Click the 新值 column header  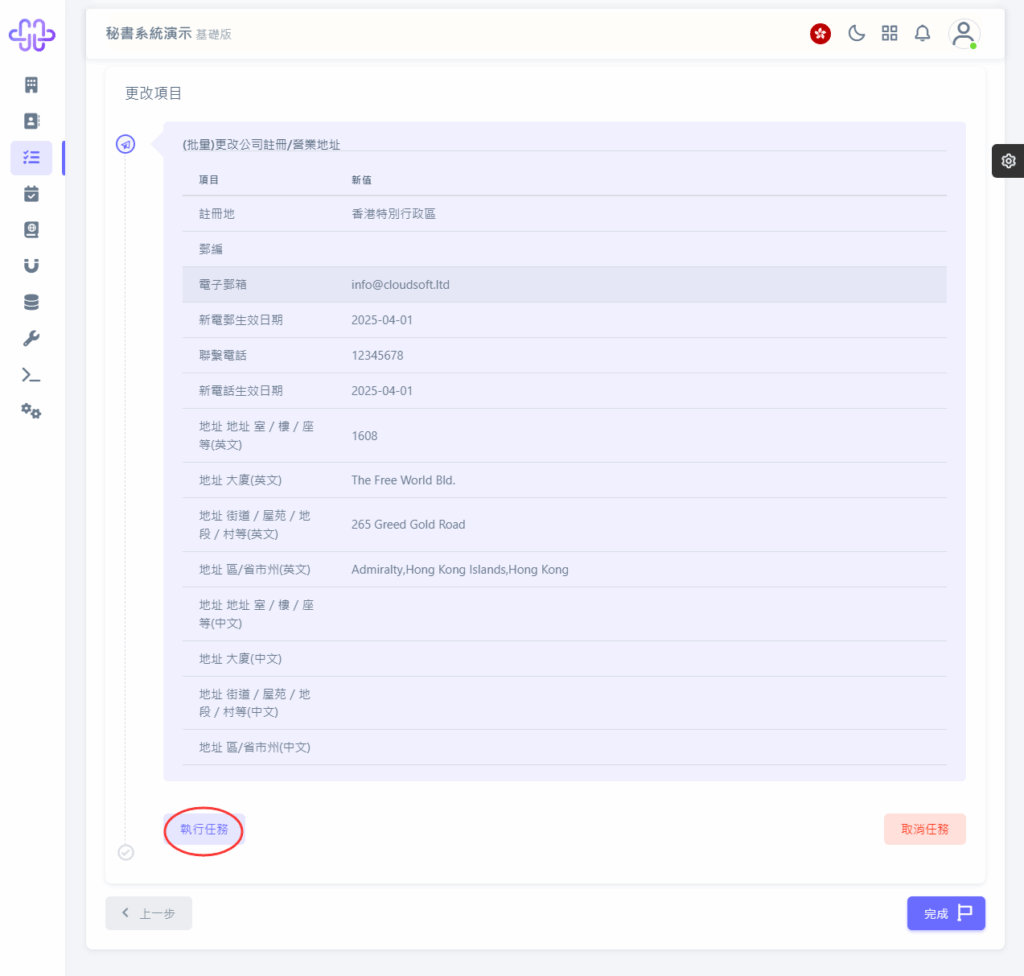(x=361, y=180)
